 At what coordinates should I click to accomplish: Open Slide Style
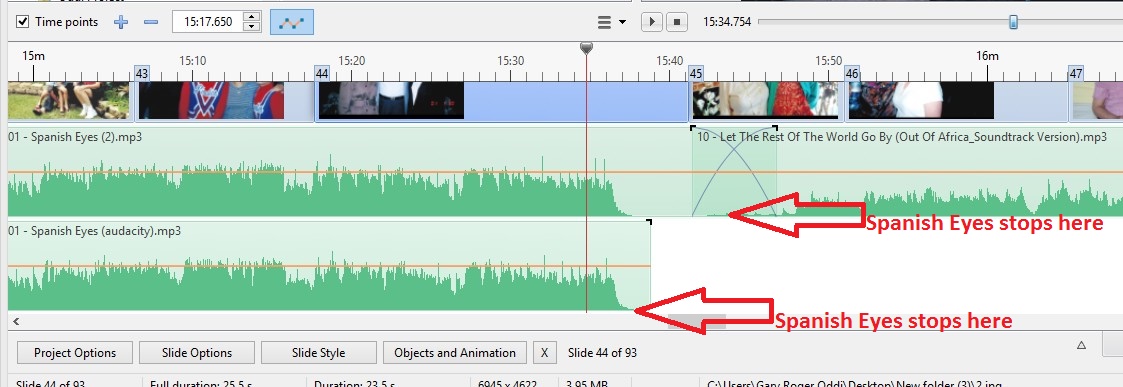[319, 353]
